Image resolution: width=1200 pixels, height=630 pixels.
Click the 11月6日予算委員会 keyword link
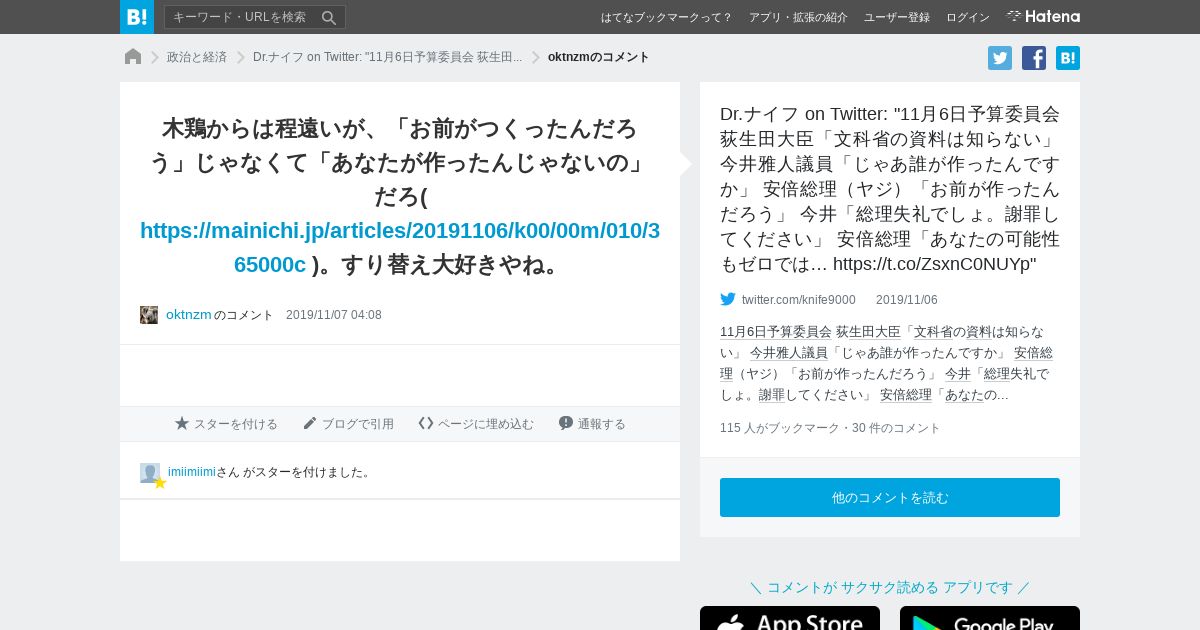point(776,332)
